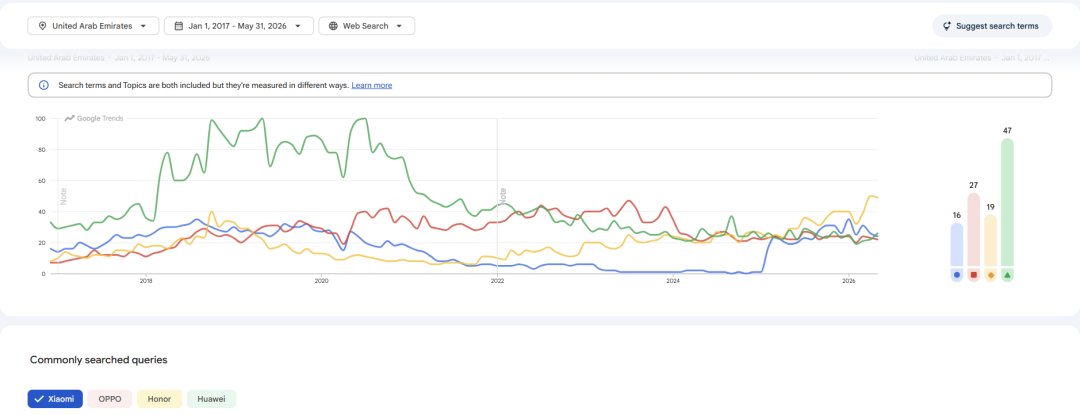
Task: Click the calendar icon in date filter
Action: click(x=178, y=26)
